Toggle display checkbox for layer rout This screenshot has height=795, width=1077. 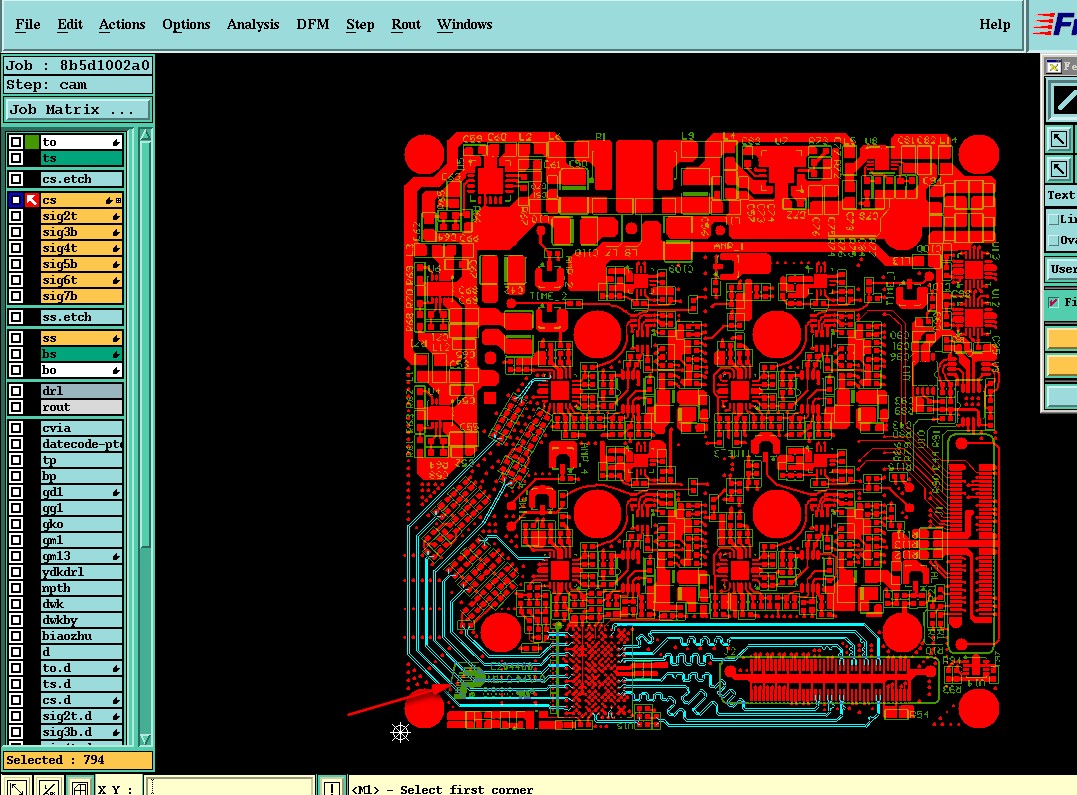(x=16, y=407)
